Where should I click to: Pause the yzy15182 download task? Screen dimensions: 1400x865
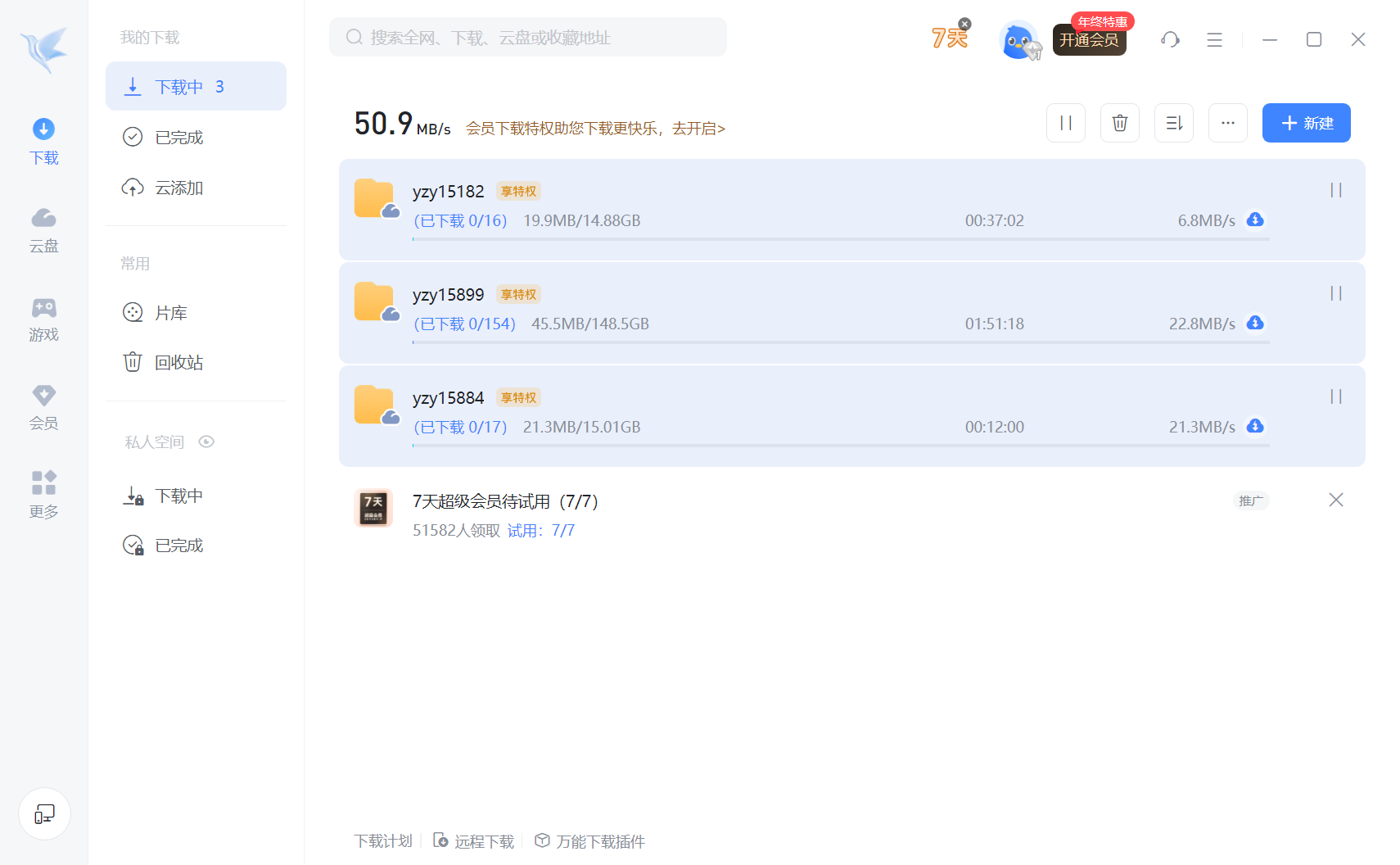pos(1336,190)
